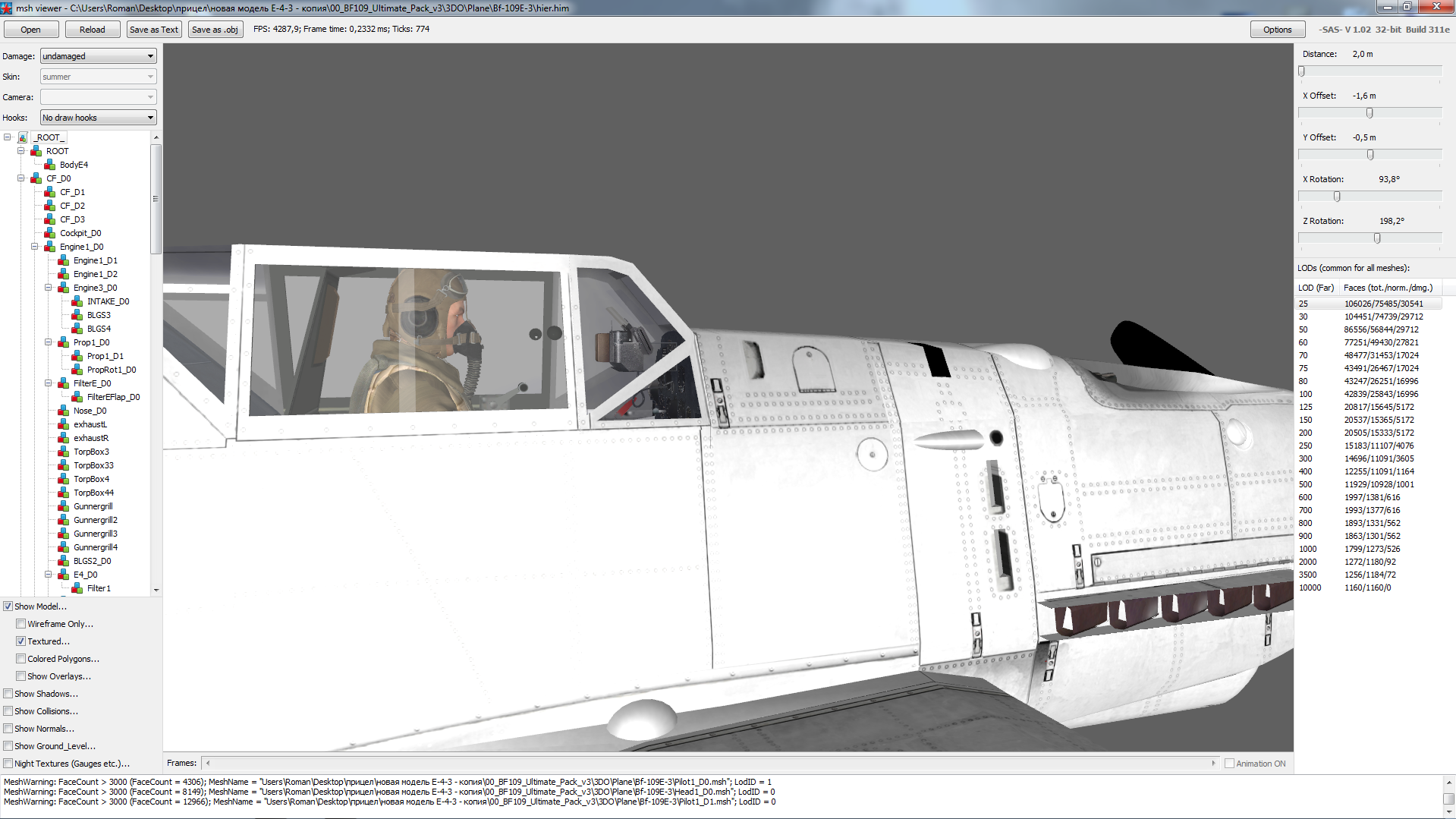Click the CF_D1 mesh node icon

(50, 192)
